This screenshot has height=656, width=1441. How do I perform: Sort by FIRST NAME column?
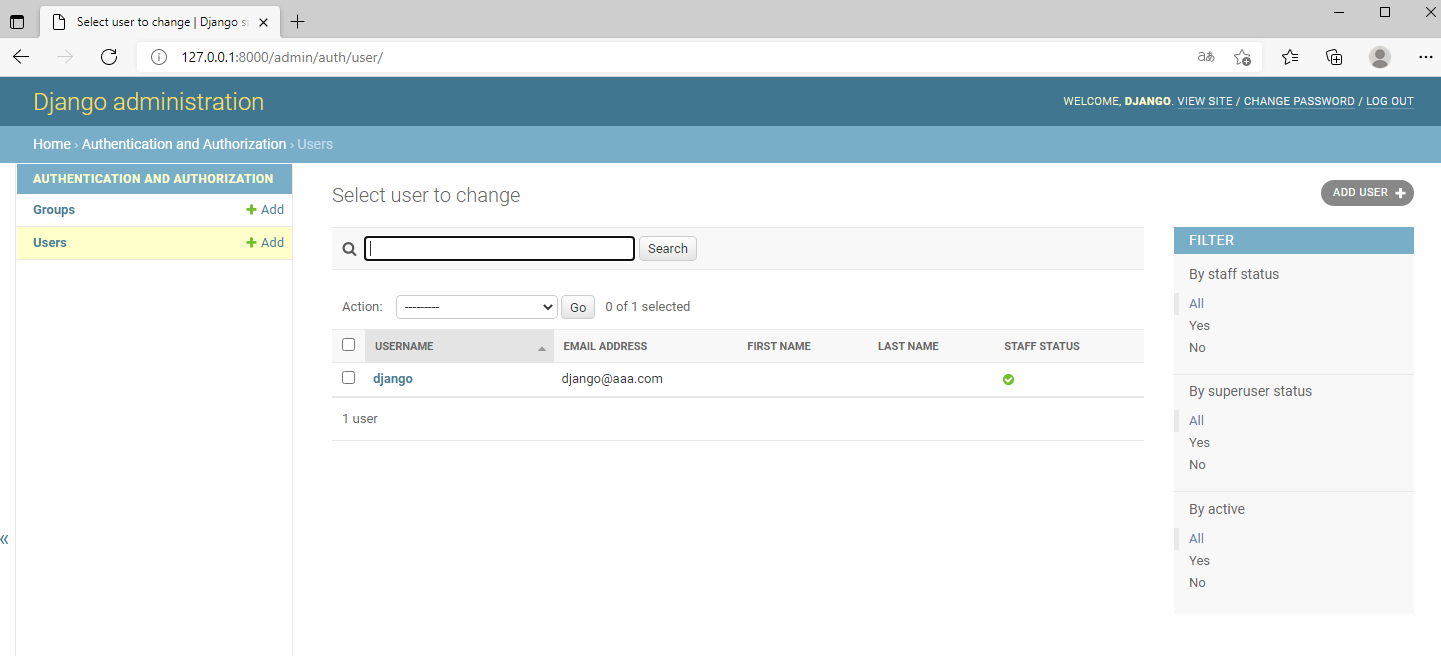pyautogui.click(x=779, y=346)
